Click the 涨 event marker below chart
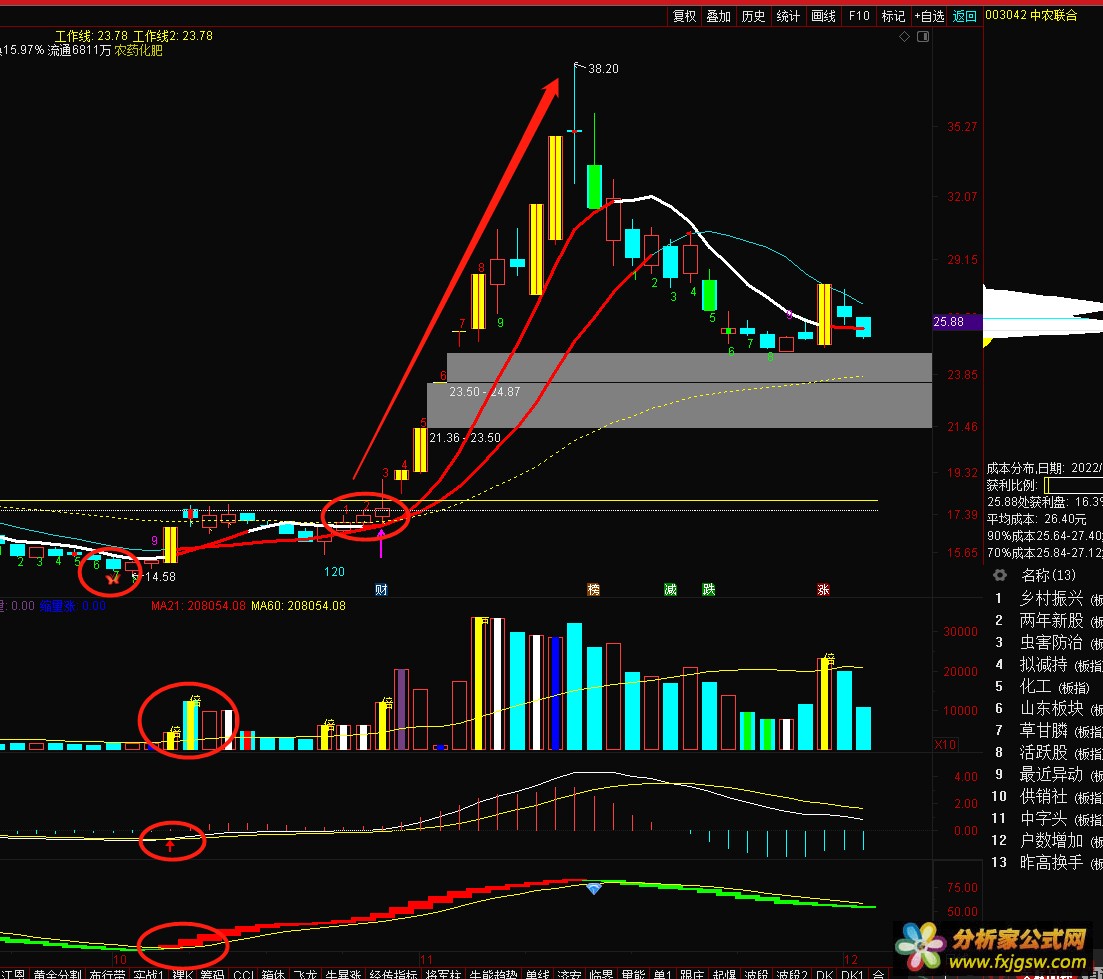This screenshot has height=979, width=1103. pyautogui.click(x=823, y=589)
